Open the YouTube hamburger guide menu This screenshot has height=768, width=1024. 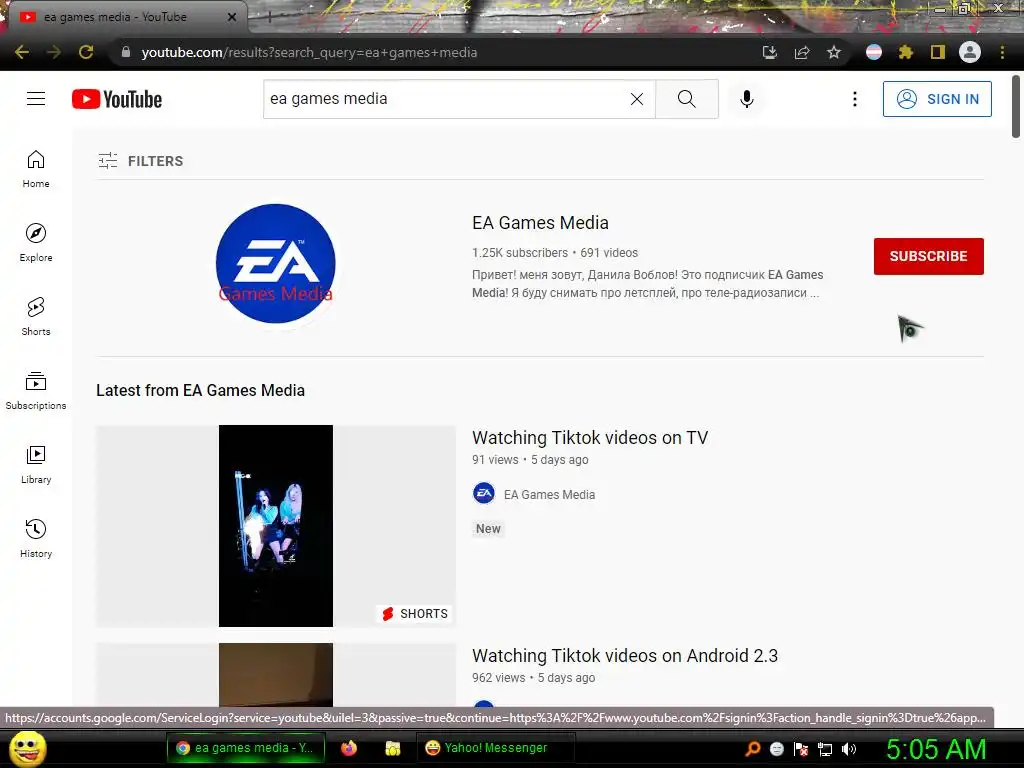pyautogui.click(x=36, y=99)
